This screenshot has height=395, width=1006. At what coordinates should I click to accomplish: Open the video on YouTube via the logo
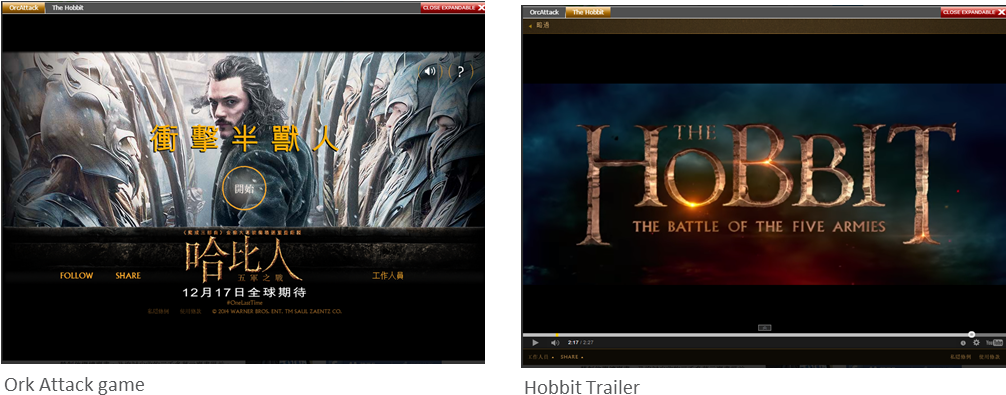pos(994,343)
